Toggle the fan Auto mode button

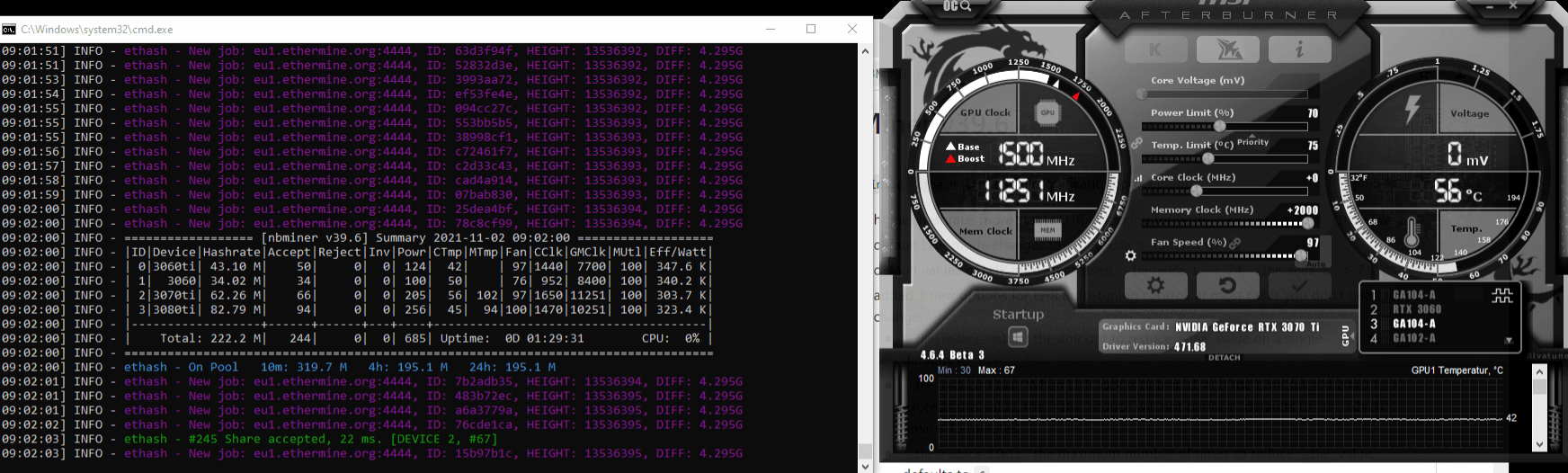[1315, 264]
